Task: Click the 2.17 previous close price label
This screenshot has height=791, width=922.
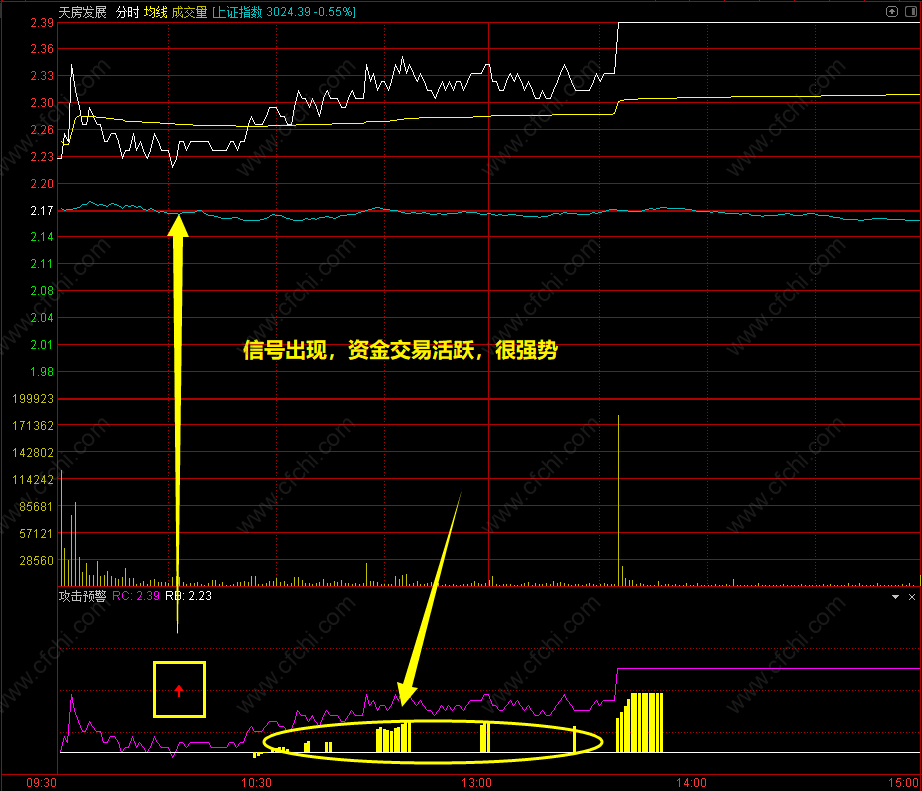Action: [x=42, y=211]
